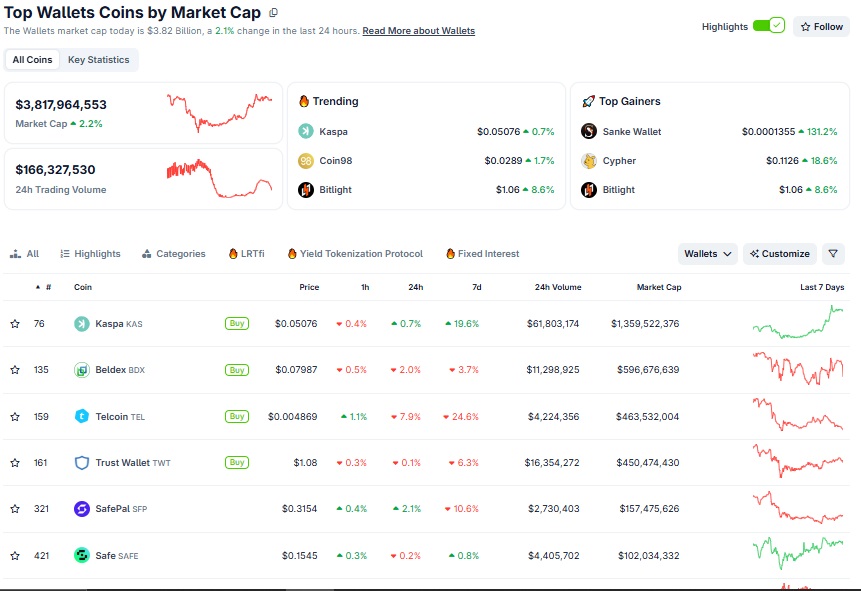Sort table by rank number column
Viewport: 861px width, 591px height.
click(x=44, y=287)
